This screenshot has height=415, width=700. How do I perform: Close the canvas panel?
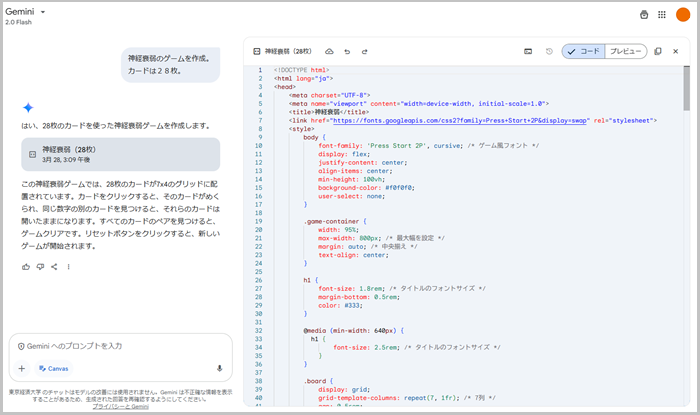675,51
